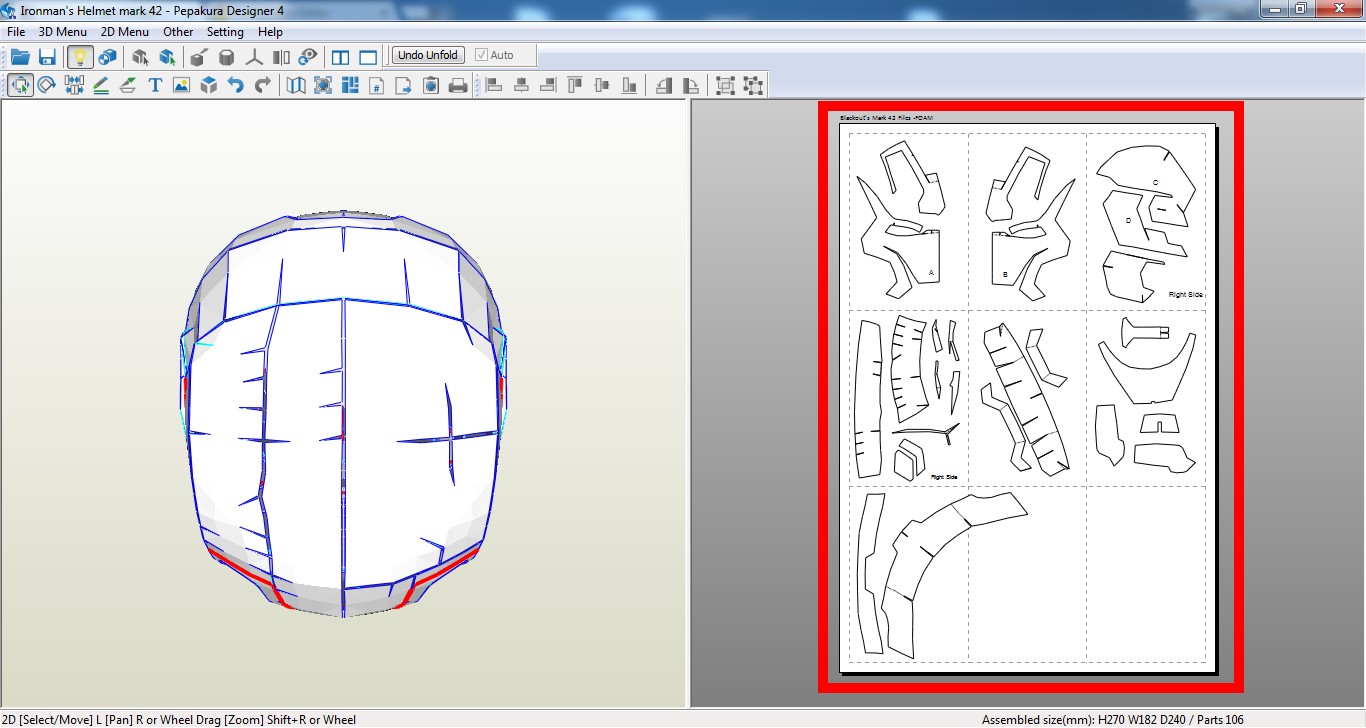Select the Insert Image tool
Viewport: 1366px width, 728px height.
(x=181, y=85)
